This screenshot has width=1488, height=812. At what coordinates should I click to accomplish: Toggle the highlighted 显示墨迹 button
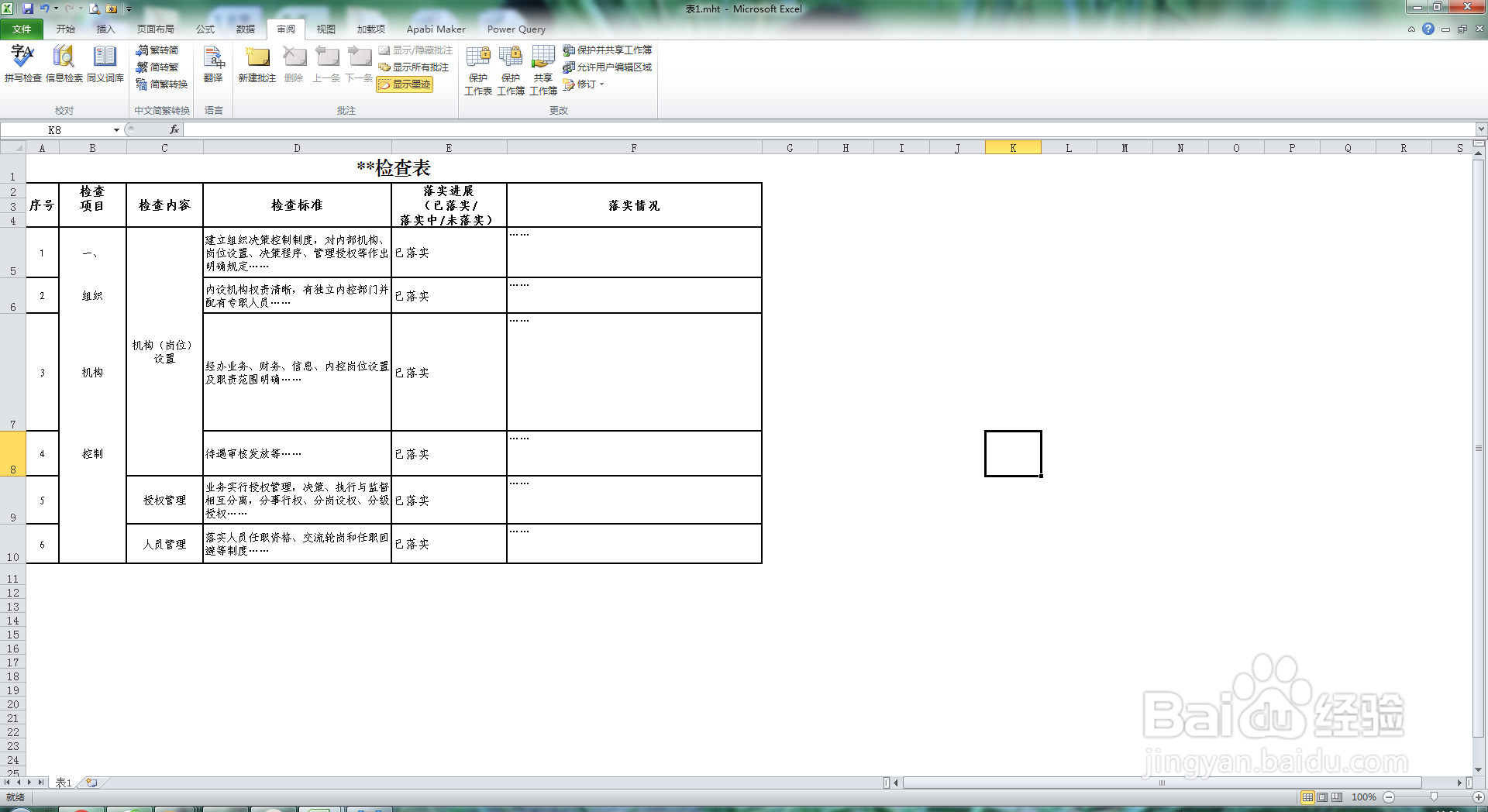tap(405, 84)
